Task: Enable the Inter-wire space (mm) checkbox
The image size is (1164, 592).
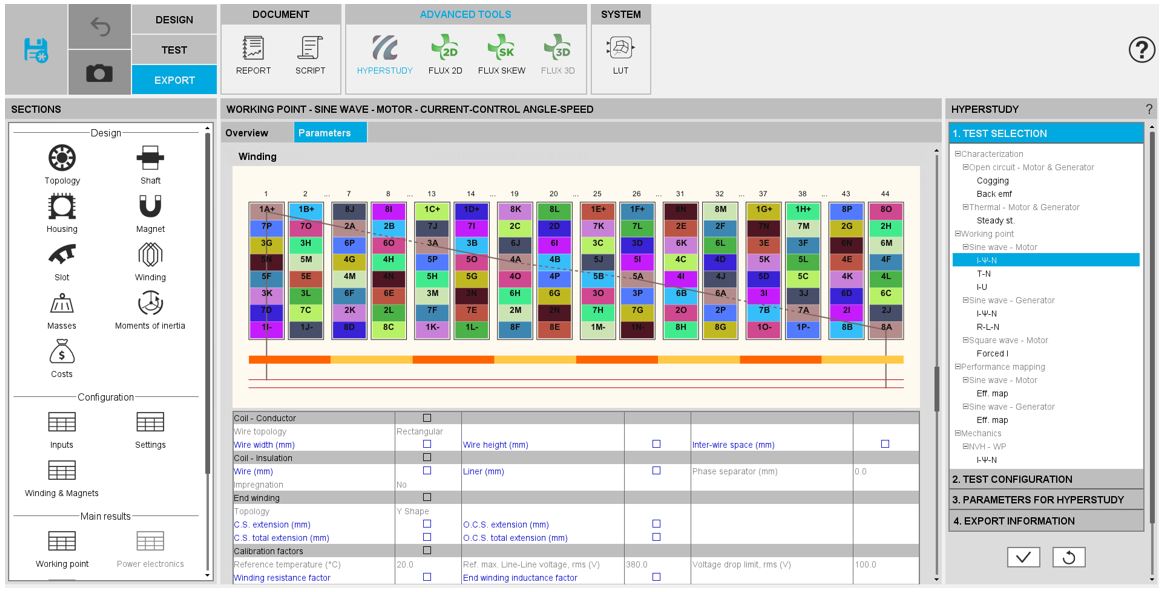Action: [885, 444]
